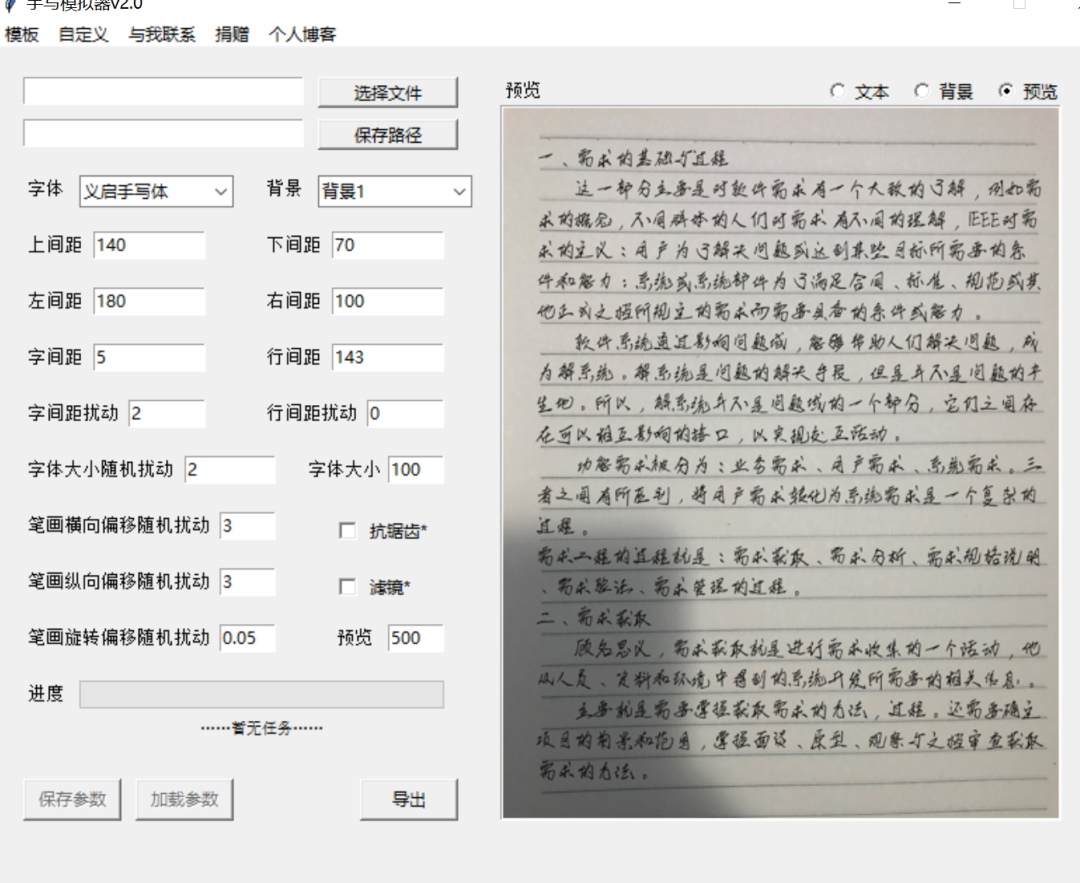
Task: Enable the 滤镜 checkbox
Action: (348, 587)
